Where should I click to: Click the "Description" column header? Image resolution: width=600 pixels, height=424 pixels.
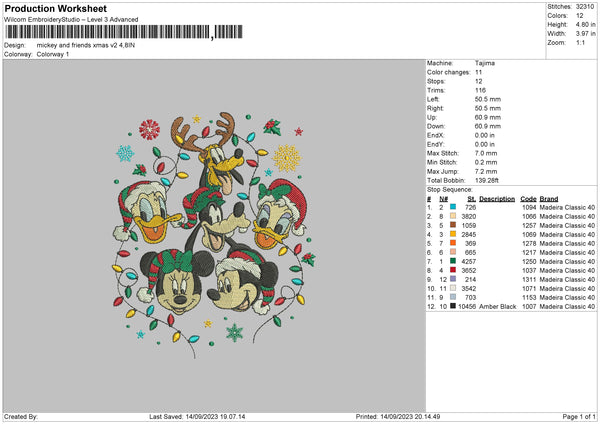click(497, 199)
